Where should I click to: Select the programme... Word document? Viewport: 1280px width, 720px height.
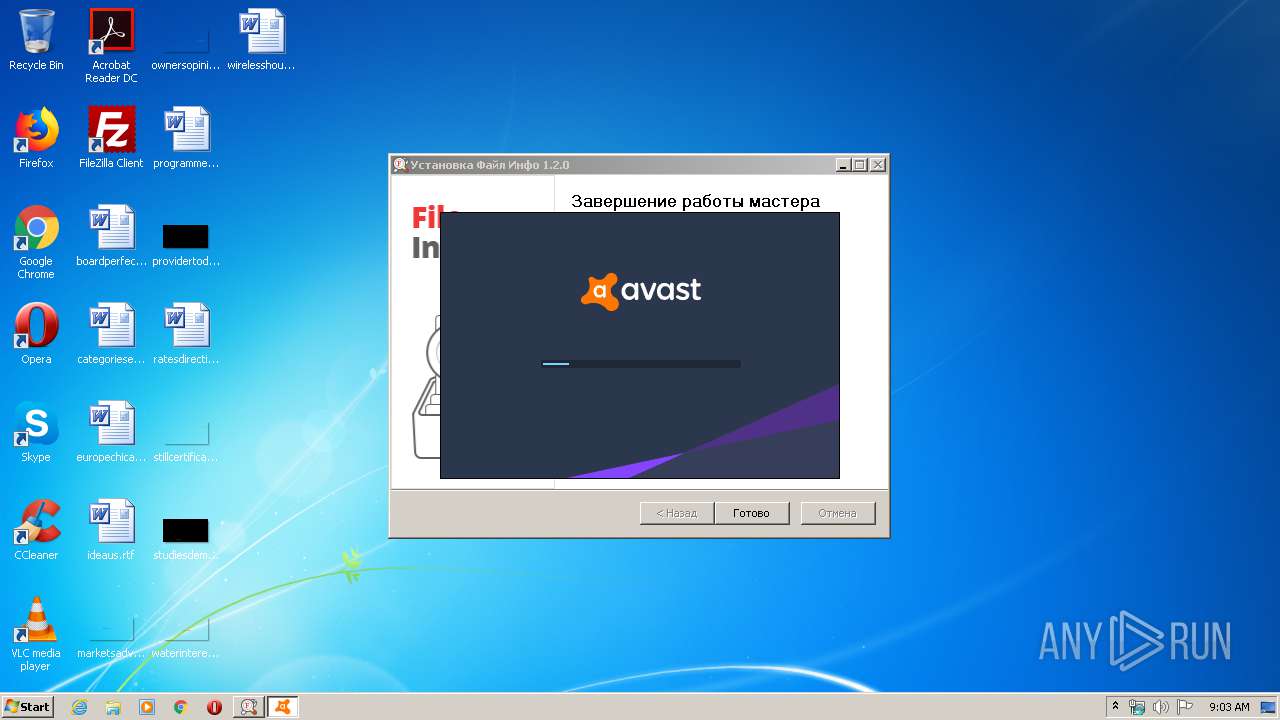tap(186, 138)
